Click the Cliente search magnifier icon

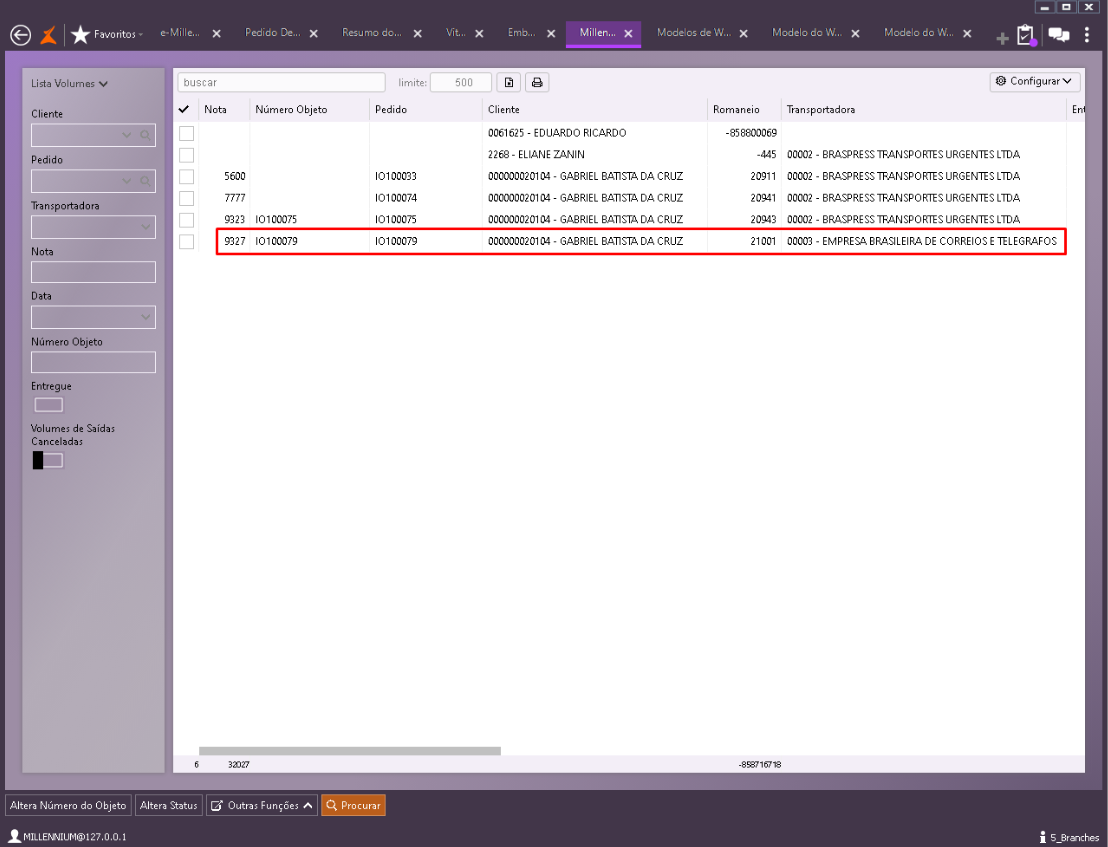pos(145,135)
